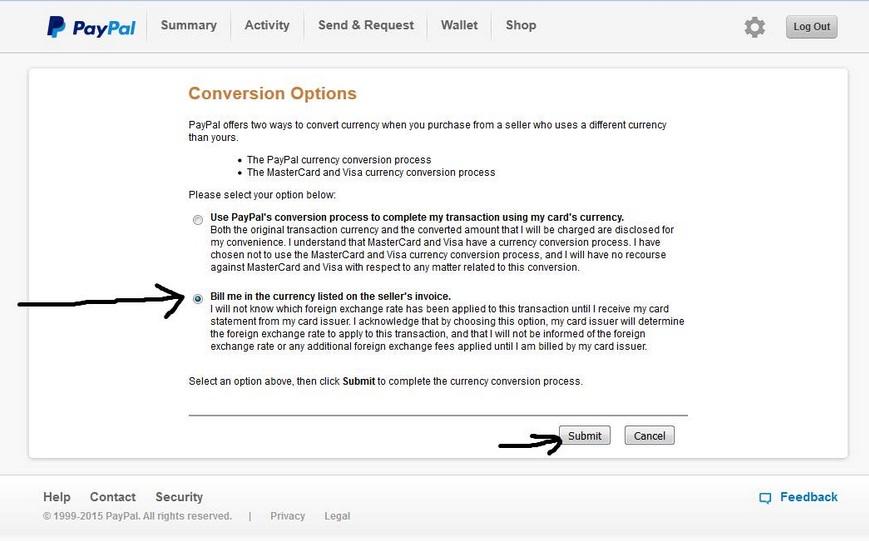Switch to the Wallet tab
This screenshot has width=869, height=541.
click(459, 25)
